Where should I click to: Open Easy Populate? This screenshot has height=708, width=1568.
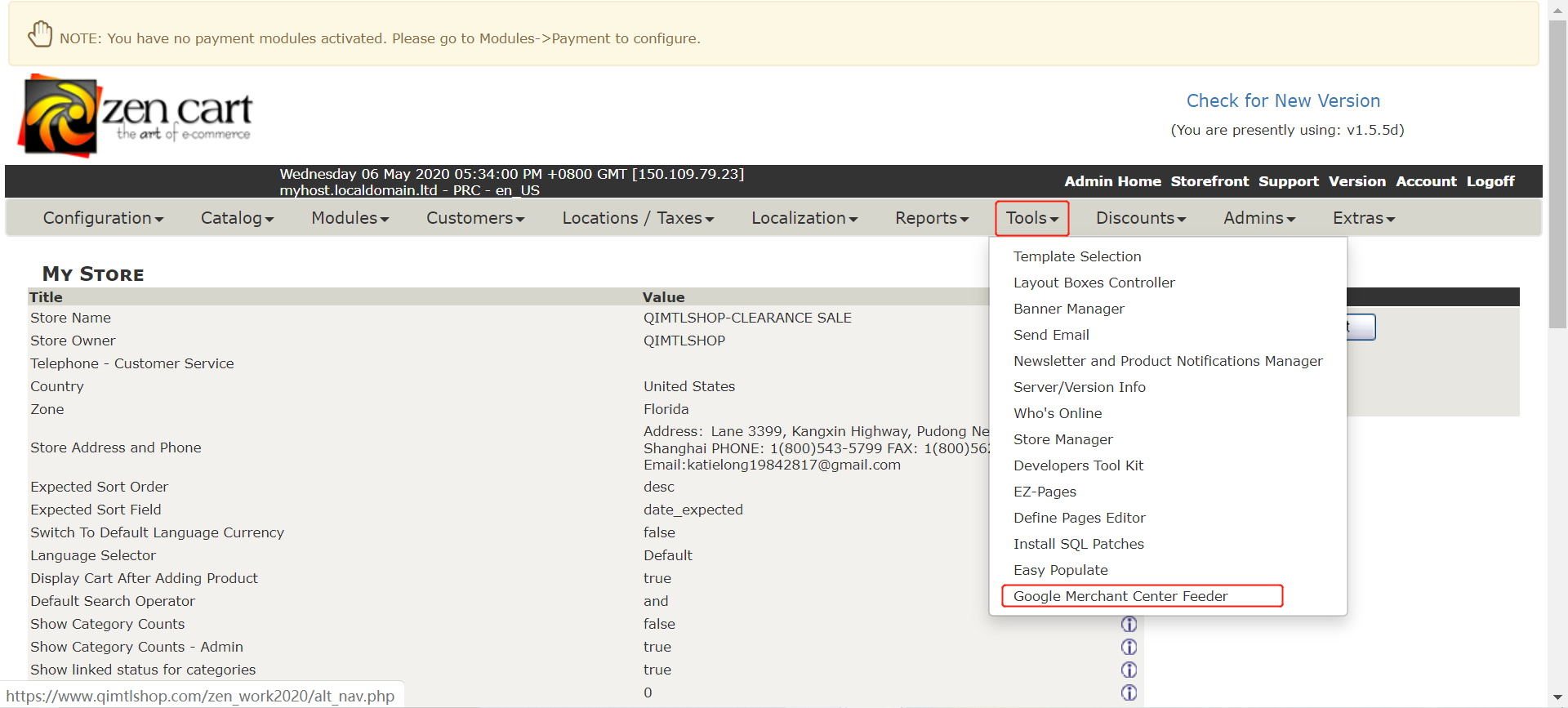coord(1061,570)
